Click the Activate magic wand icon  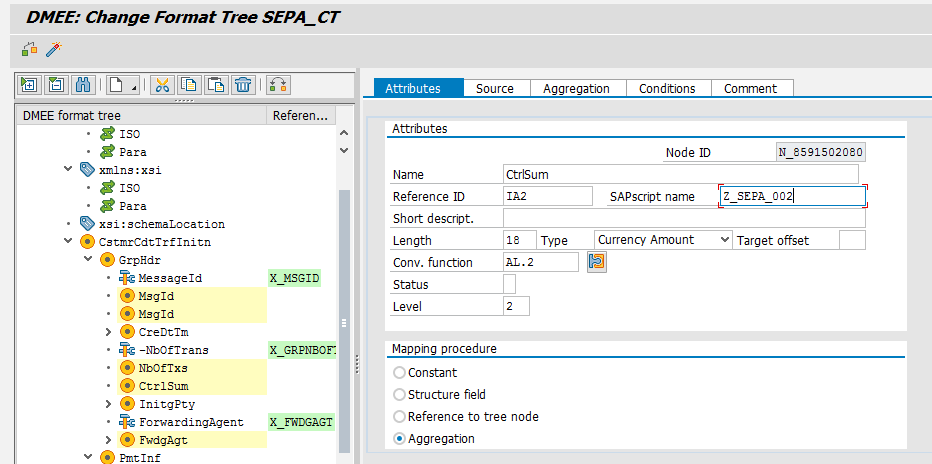(x=54, y=48)
